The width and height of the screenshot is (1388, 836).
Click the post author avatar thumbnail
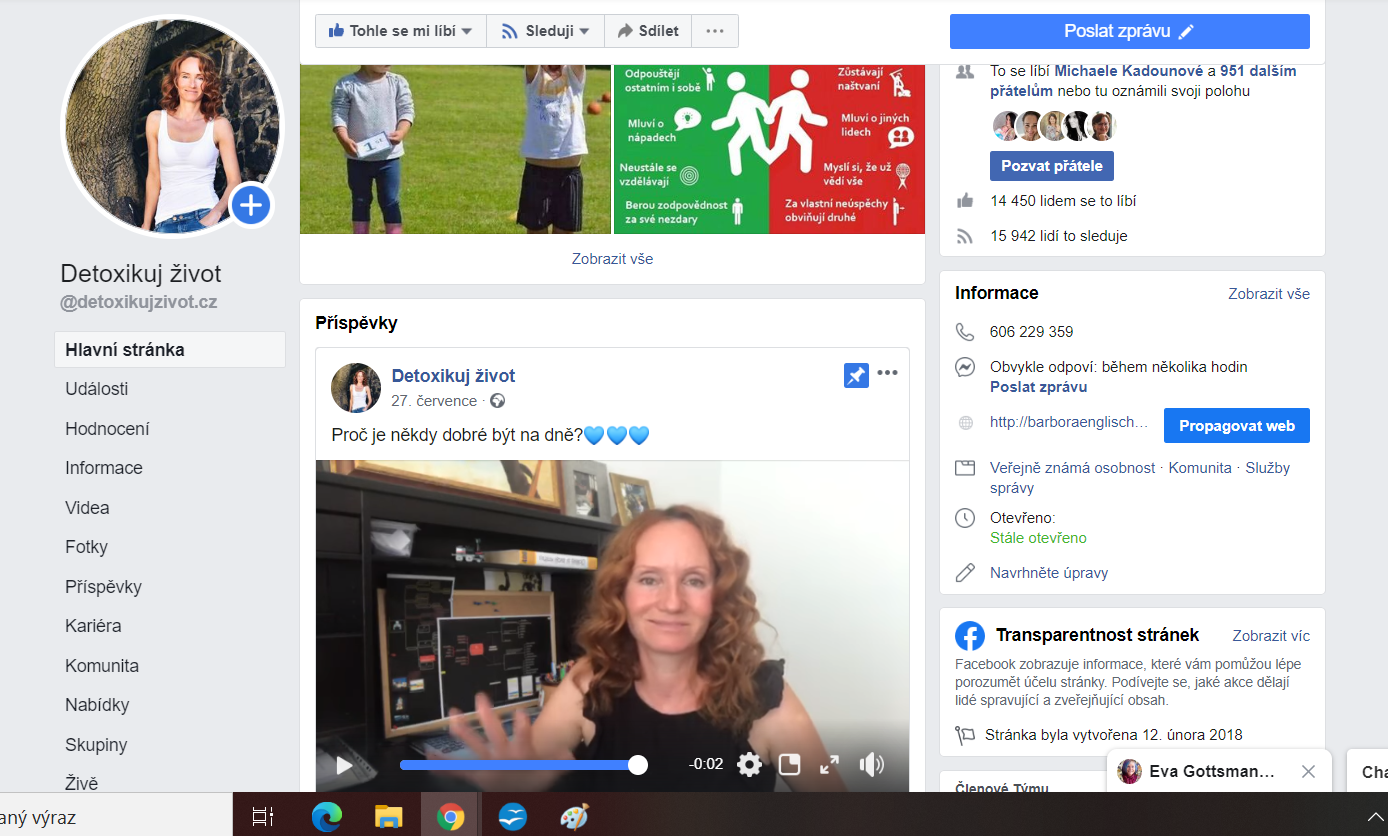point(356,388)
